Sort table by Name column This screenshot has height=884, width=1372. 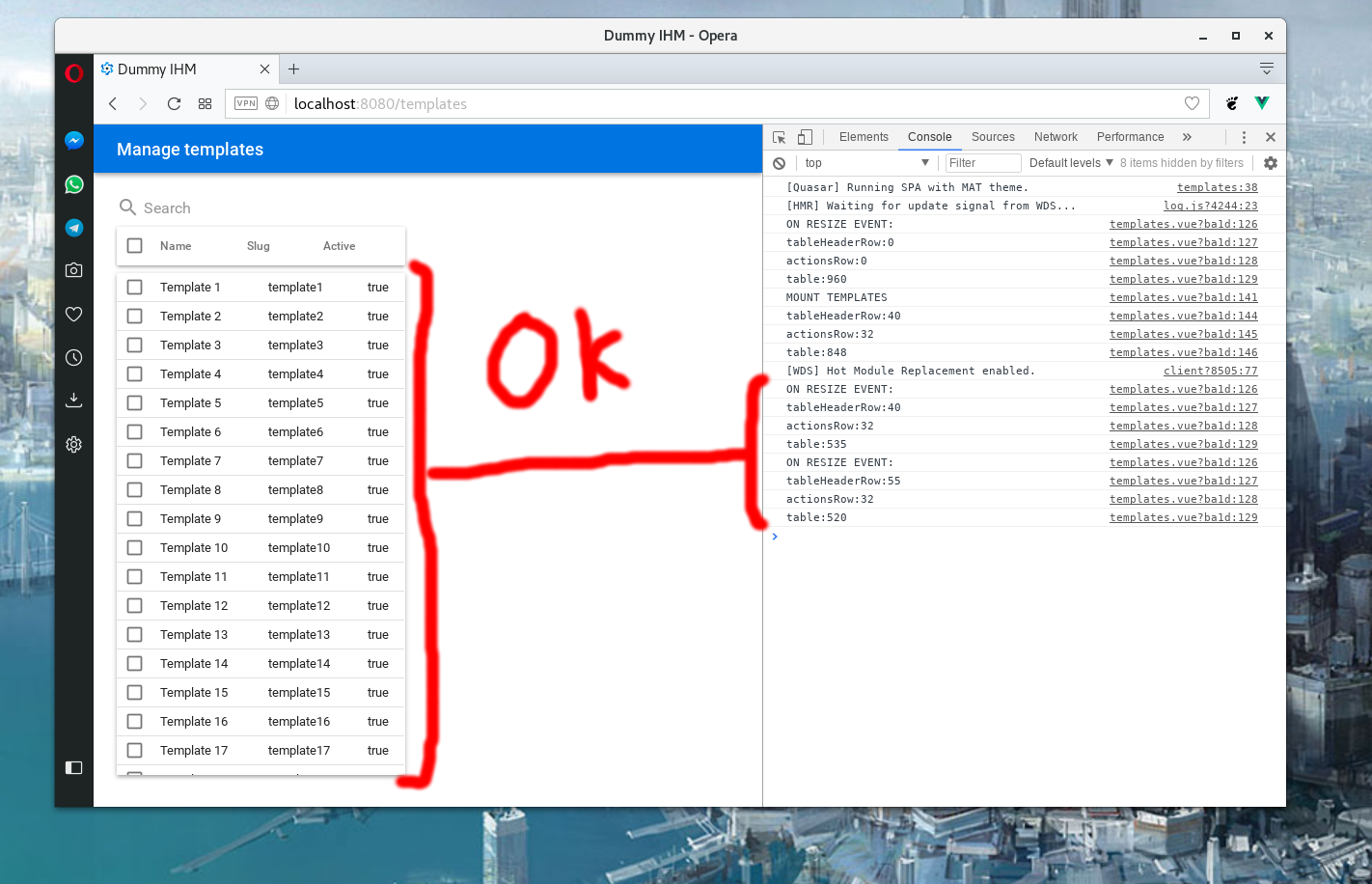click(176, 246)
